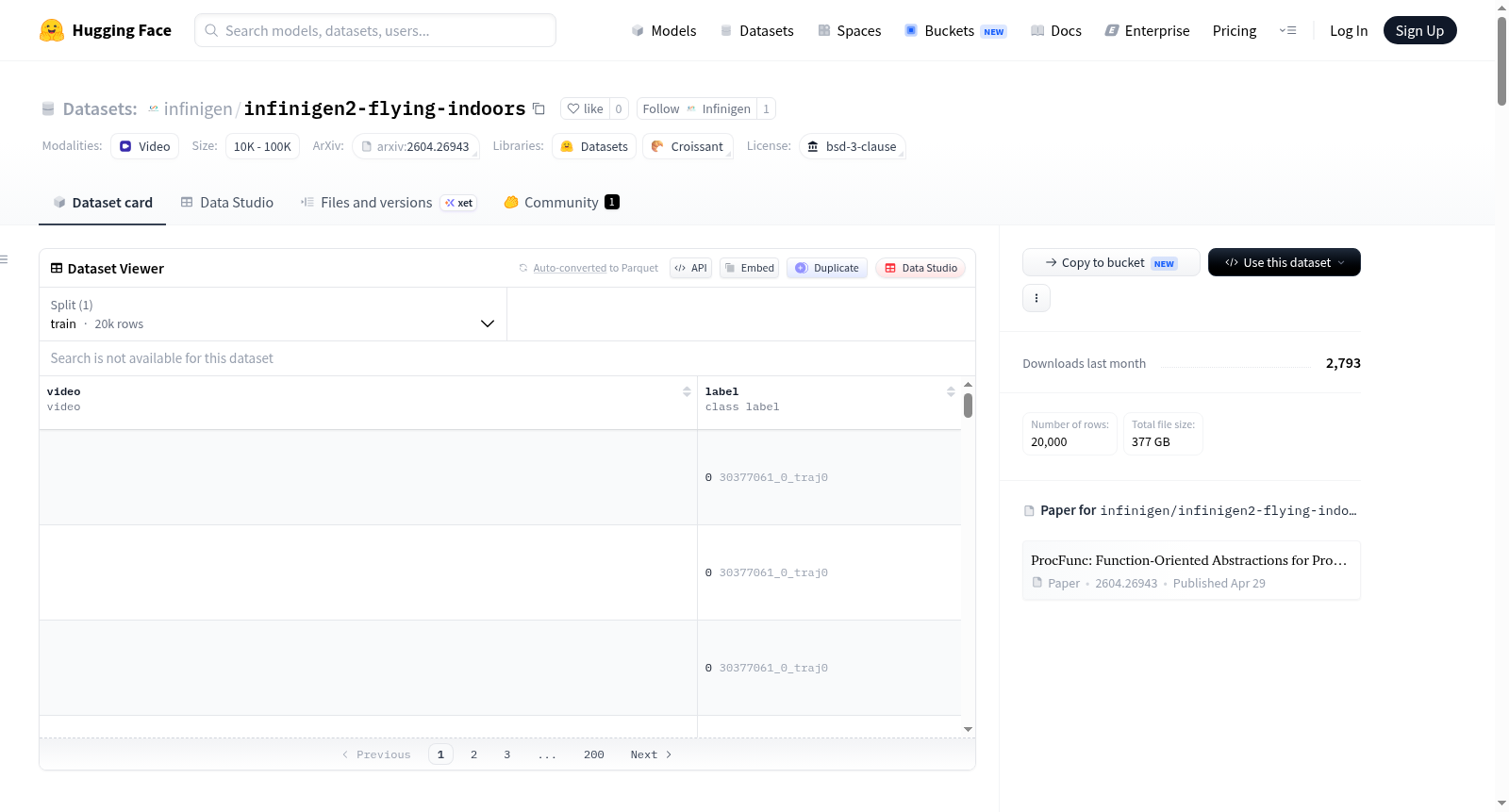Screen dimensions: 1509x812
Task: Click the Duplicate button
Action: (827, 268)
